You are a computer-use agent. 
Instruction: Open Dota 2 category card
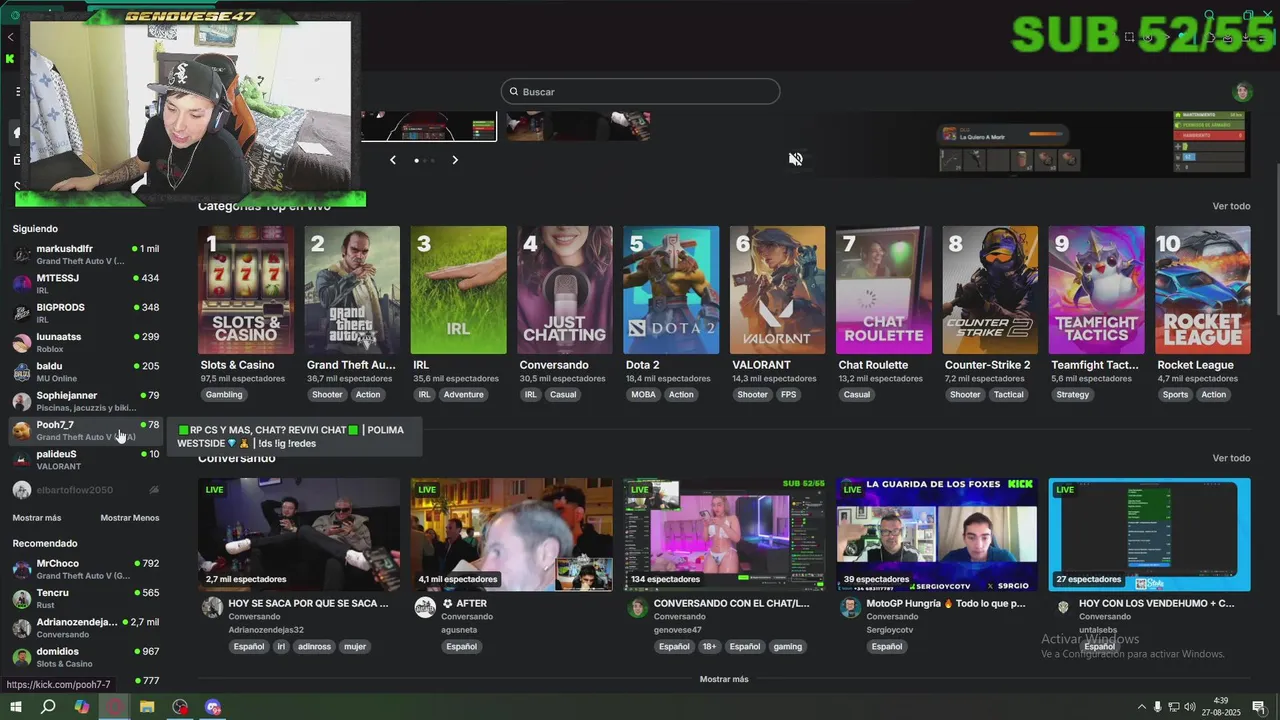click(x=671, y=290)
